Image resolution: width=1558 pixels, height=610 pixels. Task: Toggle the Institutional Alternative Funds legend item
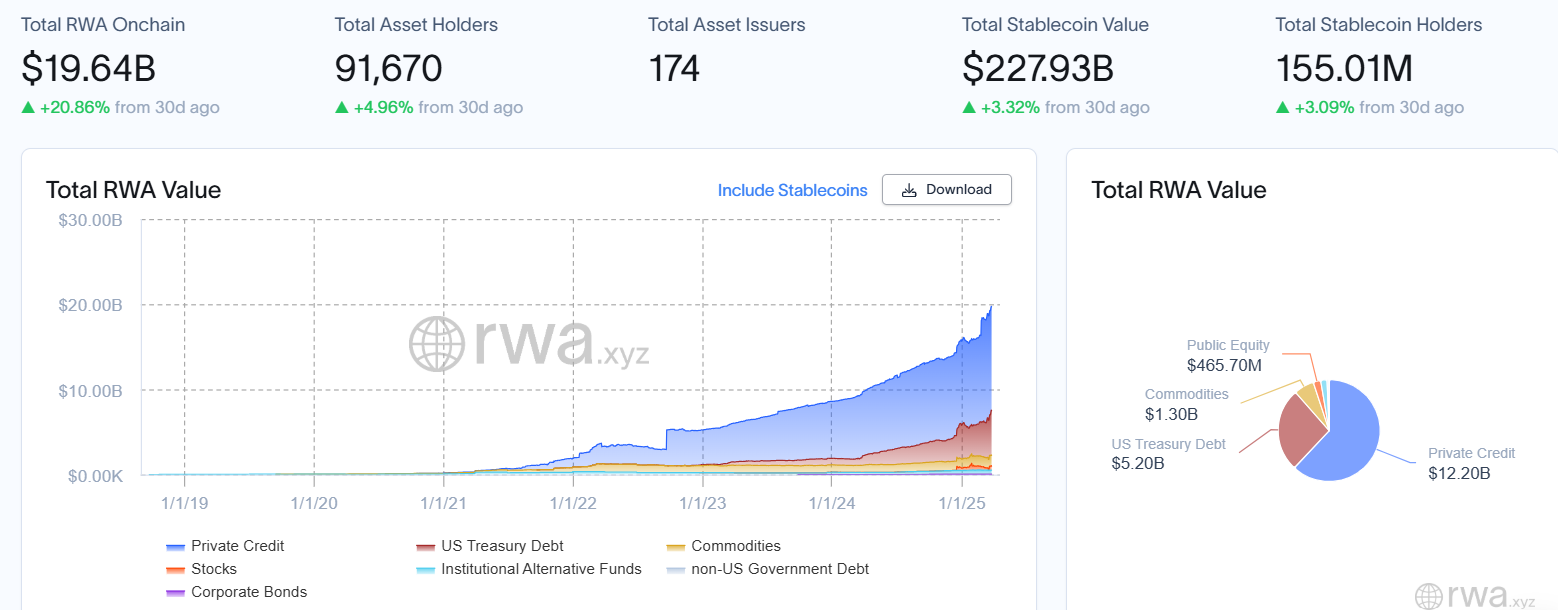pos(540,569)
